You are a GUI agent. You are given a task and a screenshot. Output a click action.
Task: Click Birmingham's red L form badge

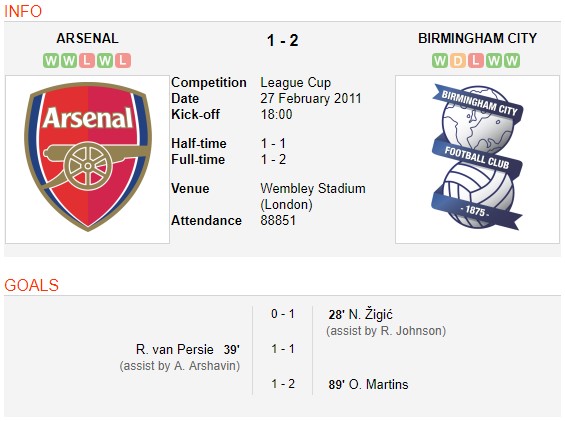pyautogui.click(x=476, y=61)
